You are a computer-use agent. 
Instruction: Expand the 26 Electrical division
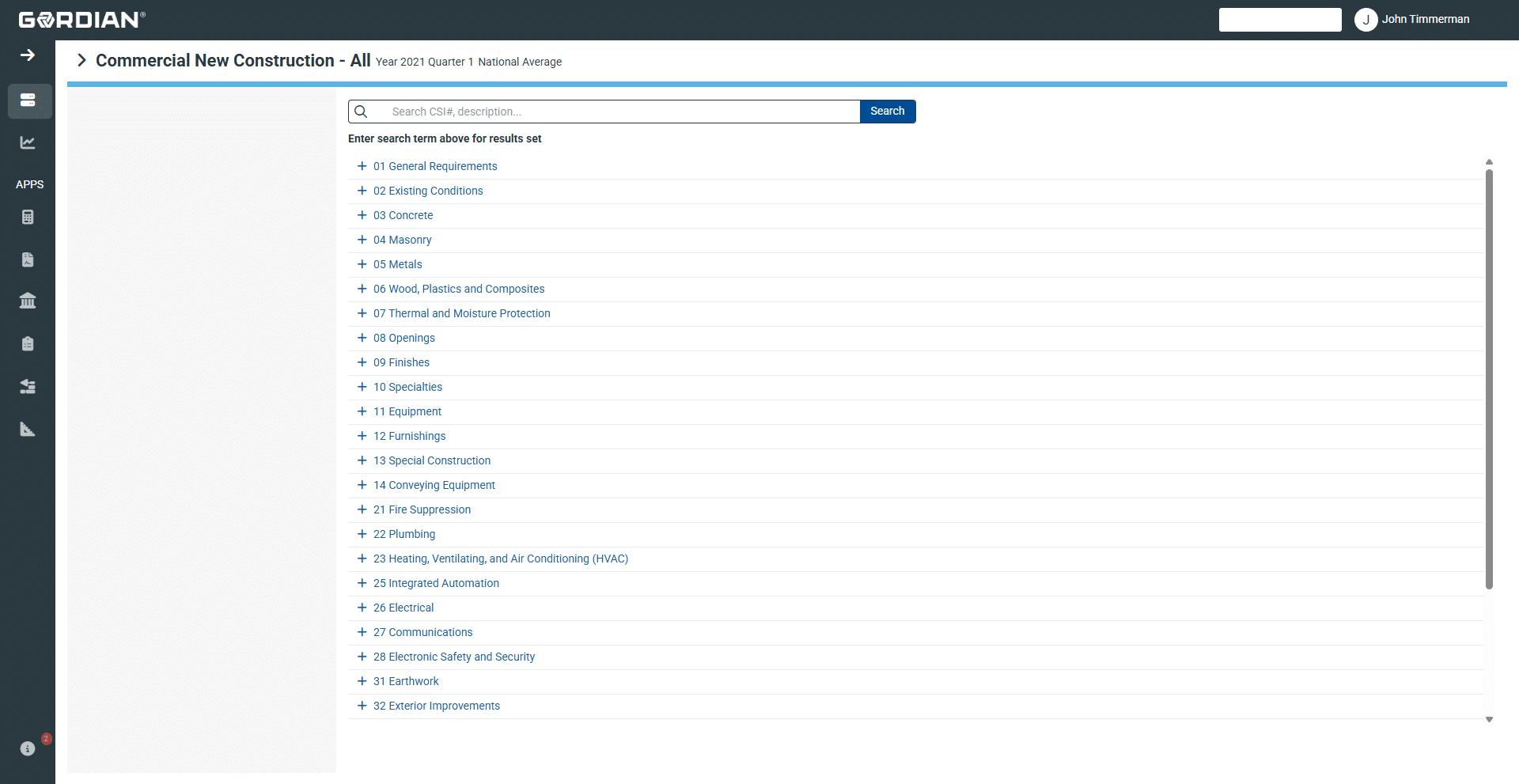click(x=362, y=608)
